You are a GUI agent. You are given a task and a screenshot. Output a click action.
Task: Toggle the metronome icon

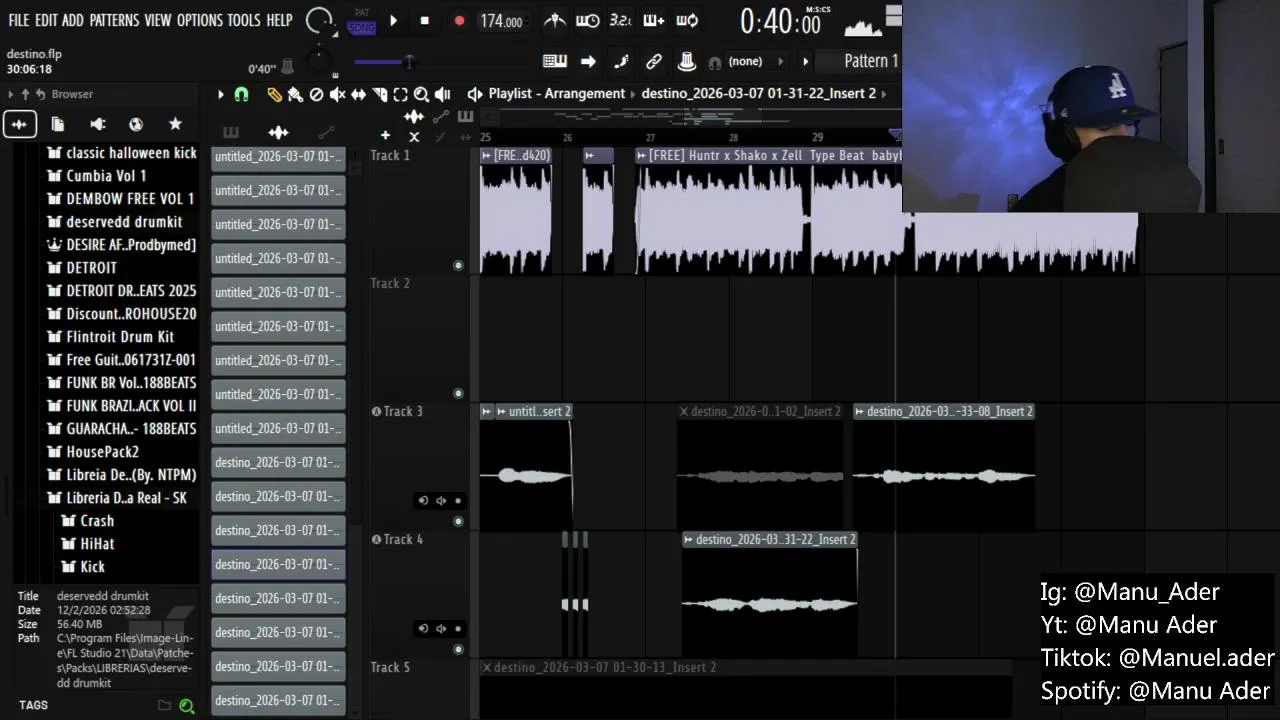(554, 20)
